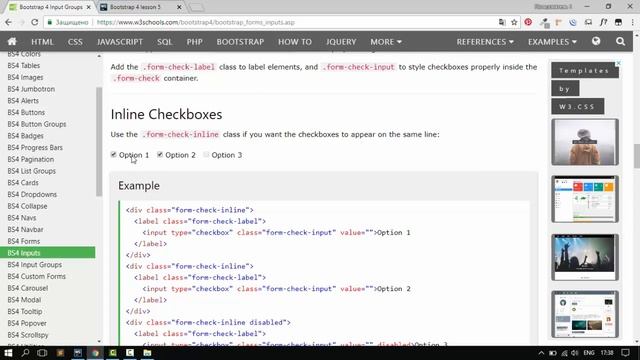The width and height of the screenshot is (640, 360).
Task: Uncheck the Option 1 checkbox
Action: coord(113,154)
